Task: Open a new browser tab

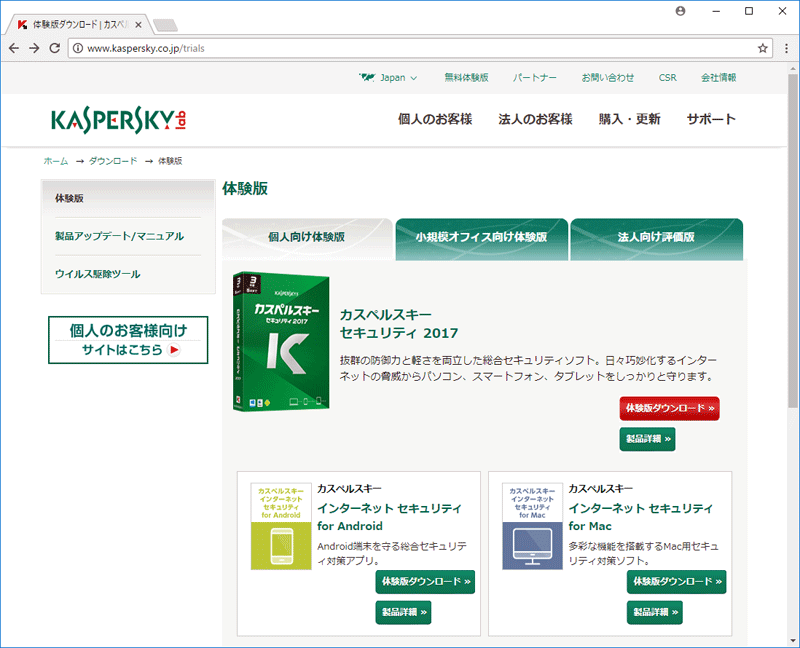Action: click(x=165, y=24)
